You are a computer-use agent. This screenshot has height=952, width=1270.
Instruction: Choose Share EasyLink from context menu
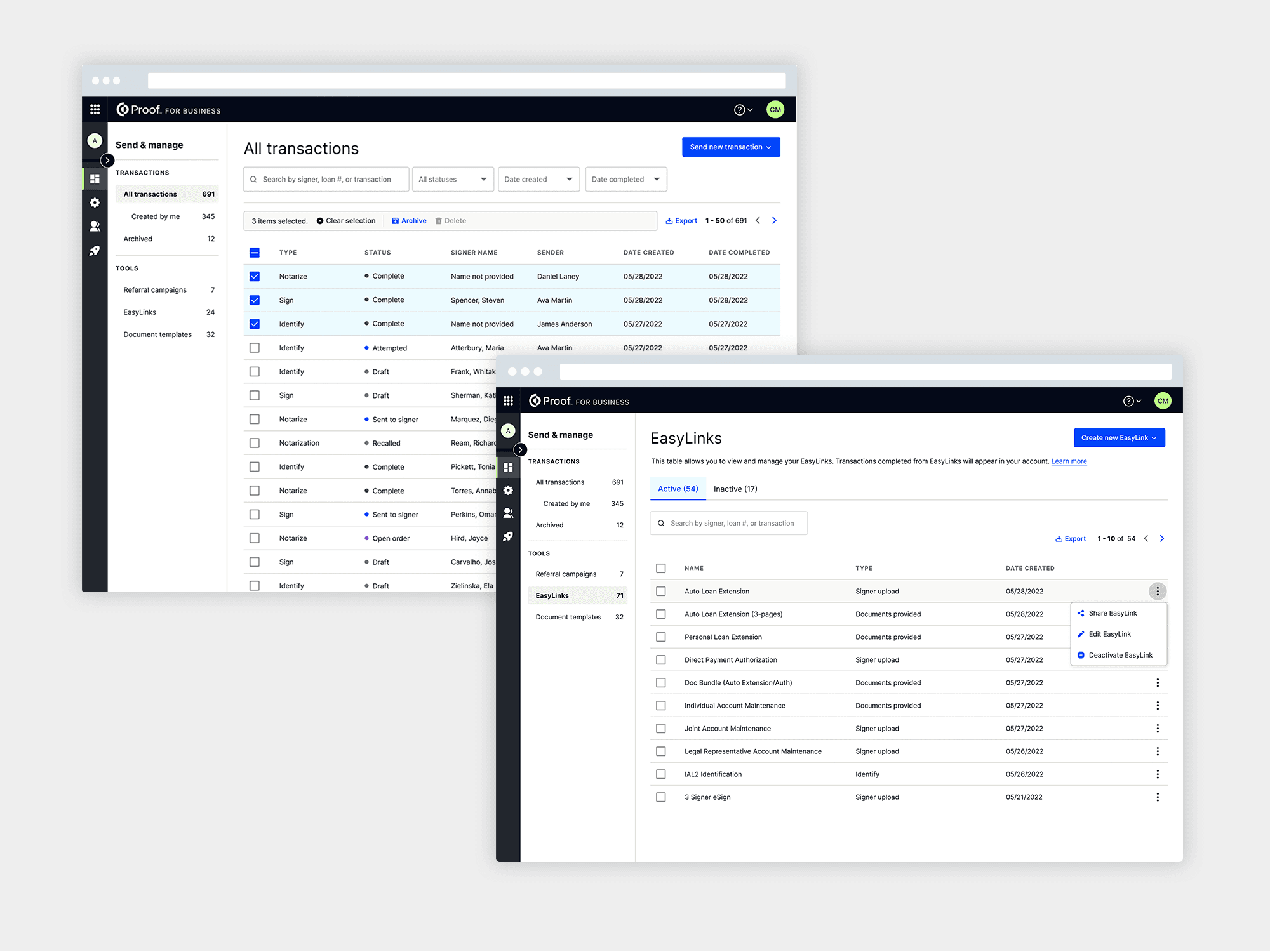click(1113, 614)
